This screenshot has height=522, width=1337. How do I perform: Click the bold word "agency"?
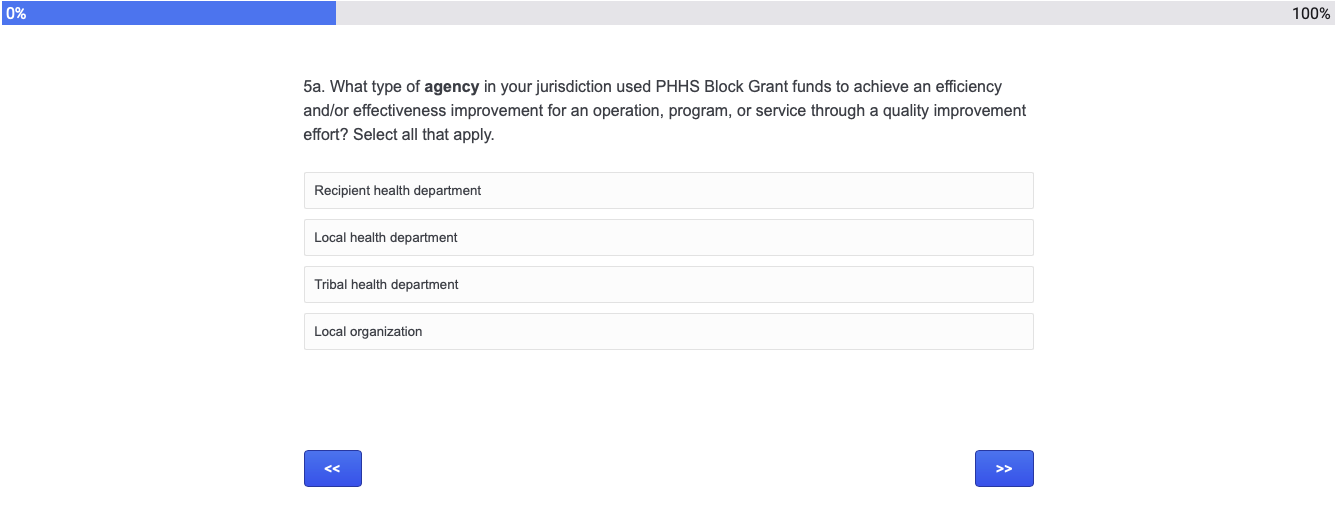point(451,87)
